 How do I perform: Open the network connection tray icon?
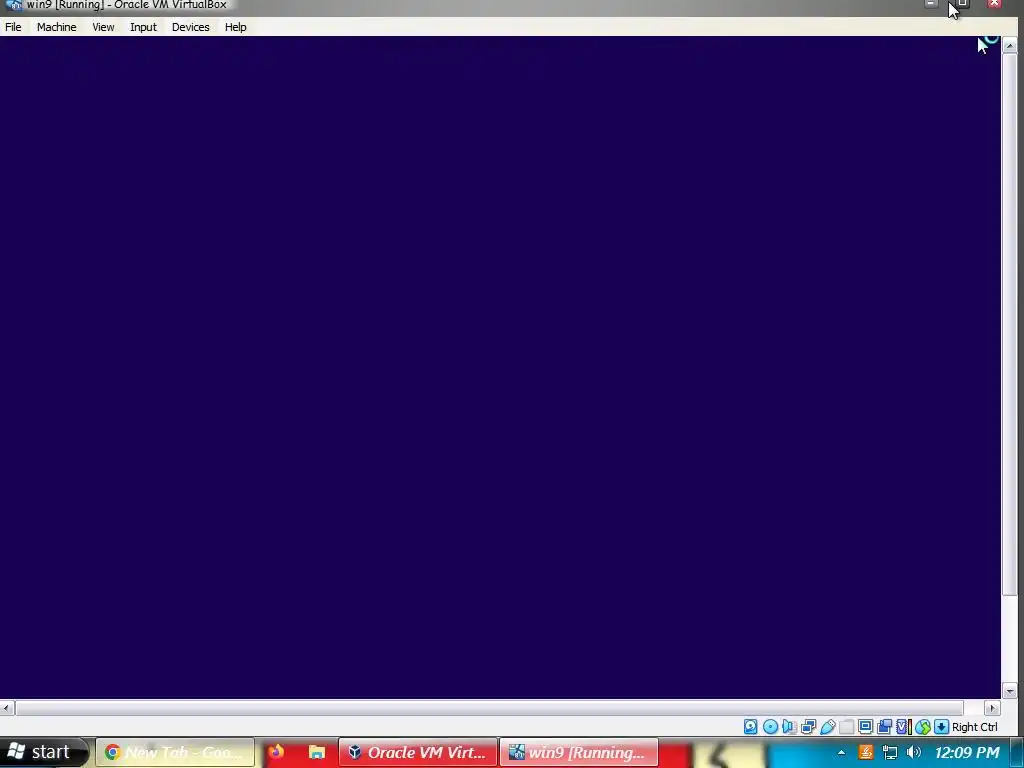coord(889,752)
